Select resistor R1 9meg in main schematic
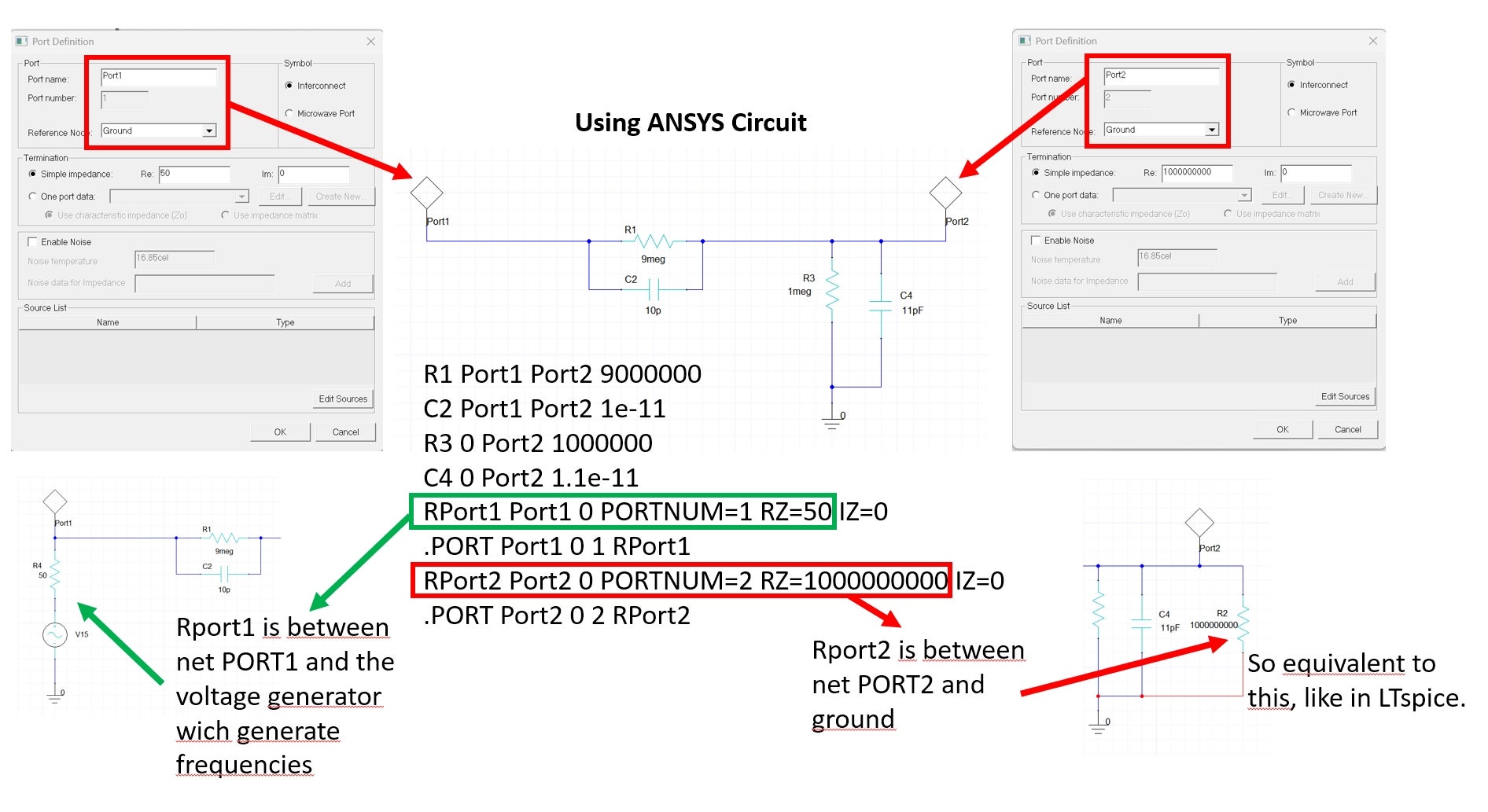 coord(654,241)
